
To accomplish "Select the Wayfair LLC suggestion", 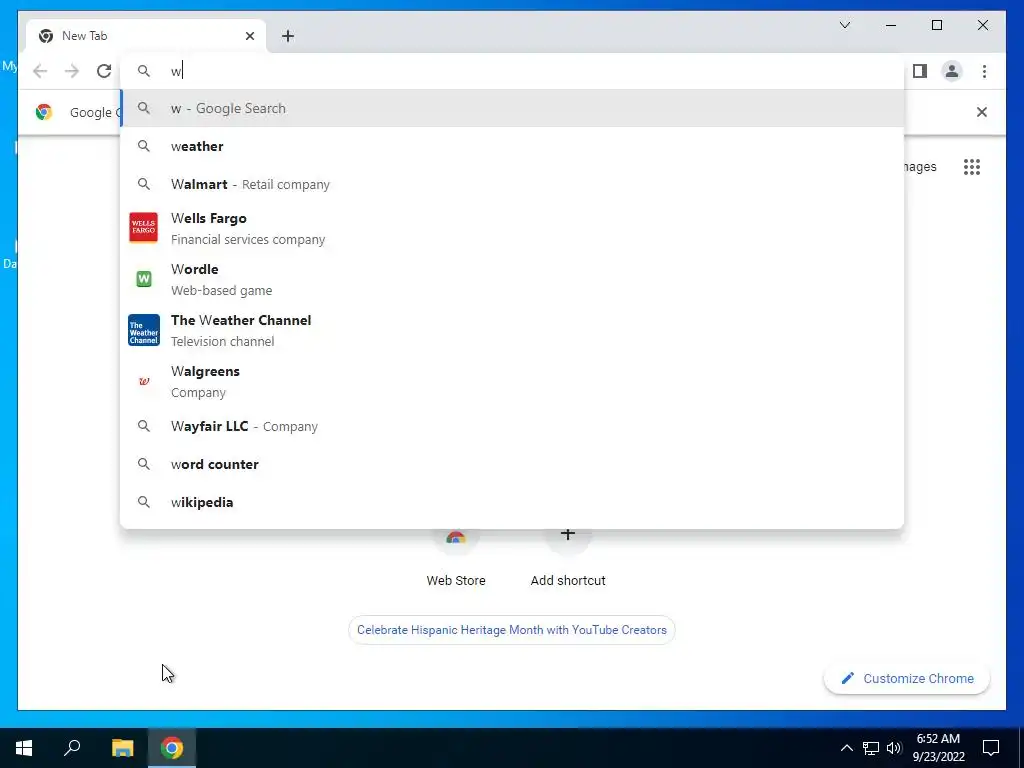I will (513, 426).
